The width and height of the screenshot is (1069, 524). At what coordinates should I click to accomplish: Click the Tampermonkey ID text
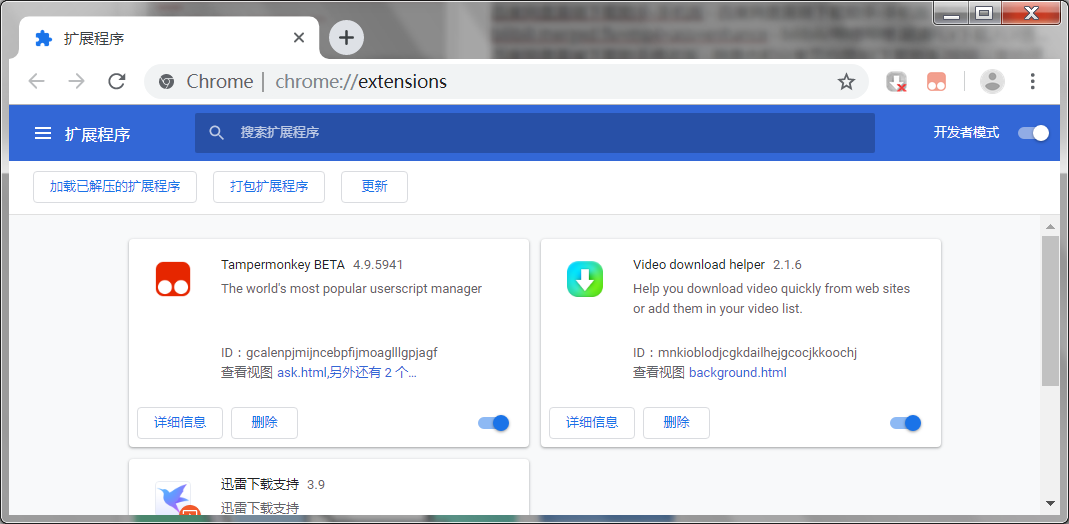(x=329, y=353)
